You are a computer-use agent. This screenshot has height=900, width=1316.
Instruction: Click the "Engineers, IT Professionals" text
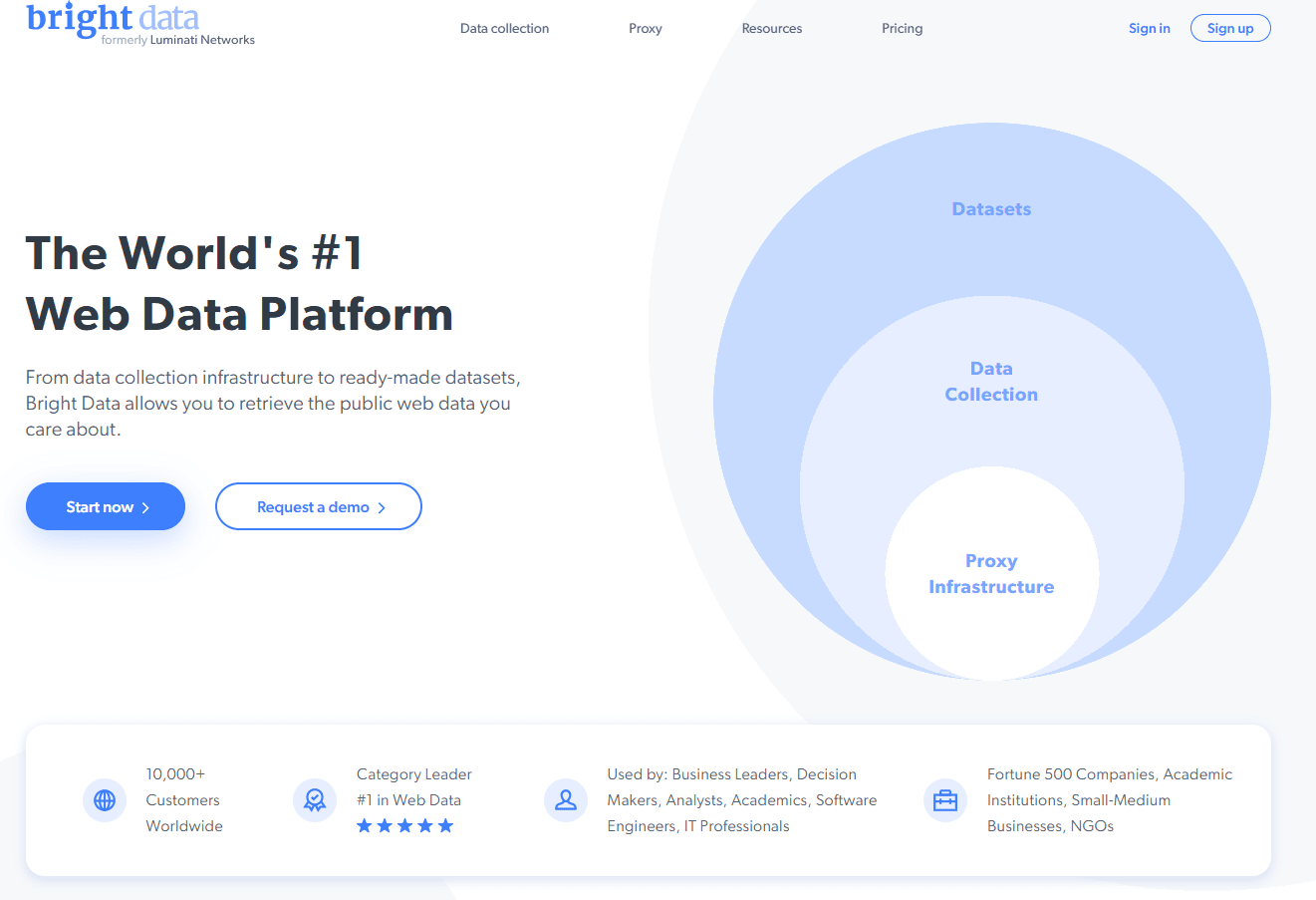click(x=698, y=826)
